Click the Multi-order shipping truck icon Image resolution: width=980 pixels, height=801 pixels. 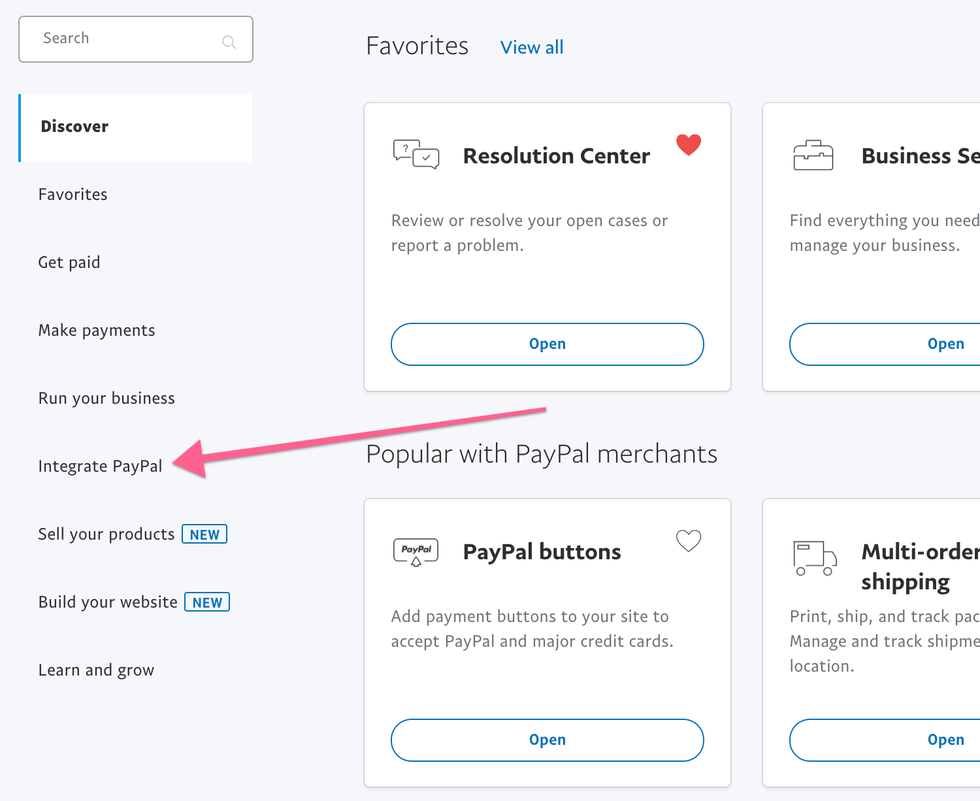point(814,558)
